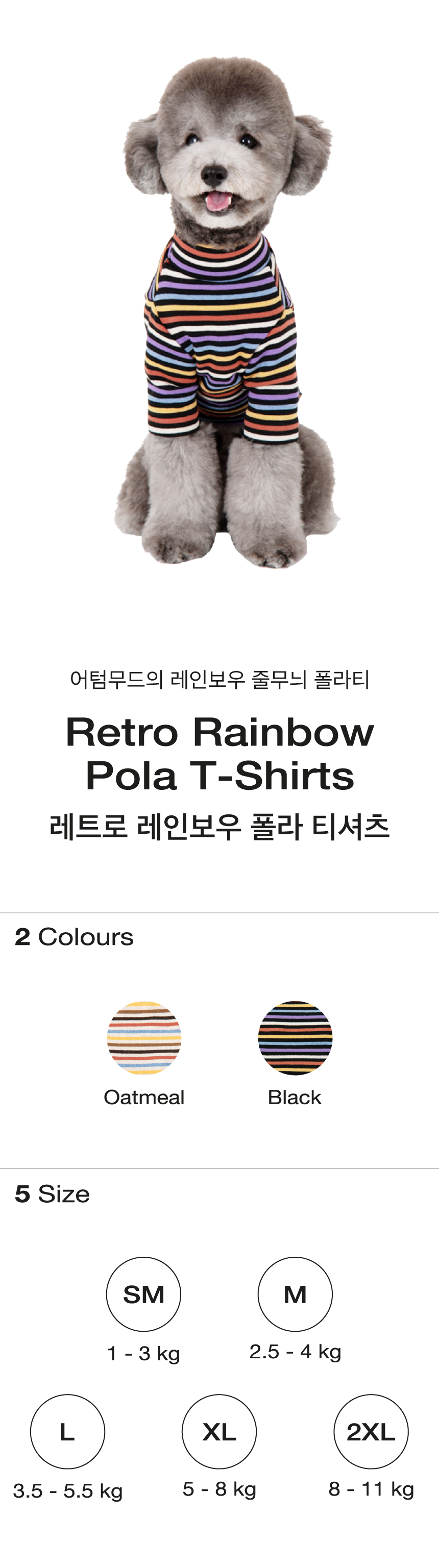Choose the L size circle
Viewport: 439px width, 1568px height.
pyautogui.click(x=67, y=1432)
